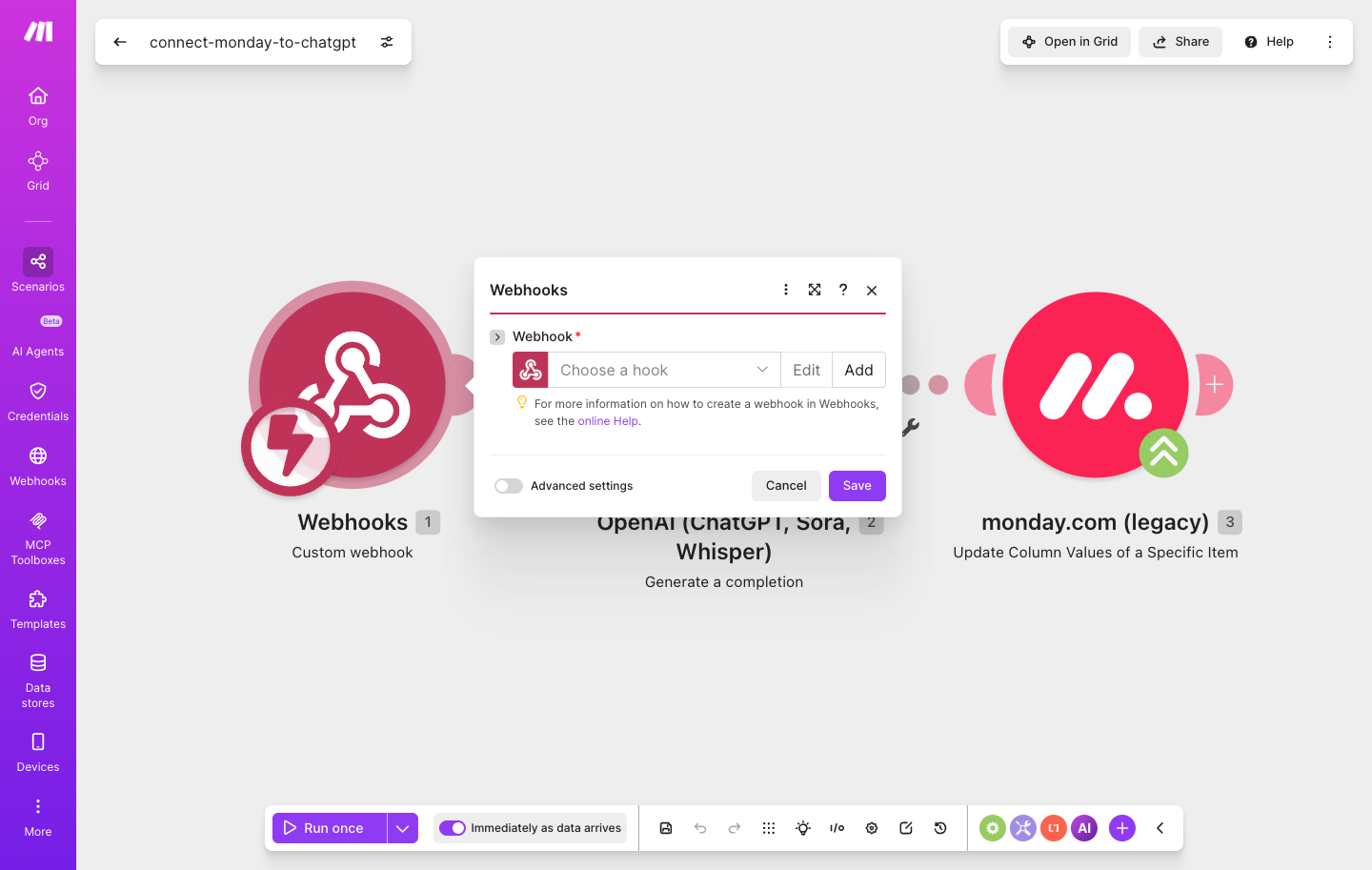Open Credentials in the sidebar
This screenshot has width=1372, height=870.
[38, 401]
